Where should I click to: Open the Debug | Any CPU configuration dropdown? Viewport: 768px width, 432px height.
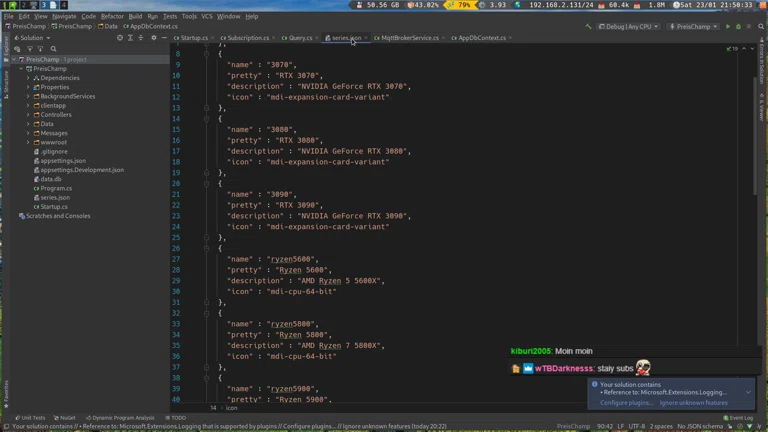(x=629, y=27)
